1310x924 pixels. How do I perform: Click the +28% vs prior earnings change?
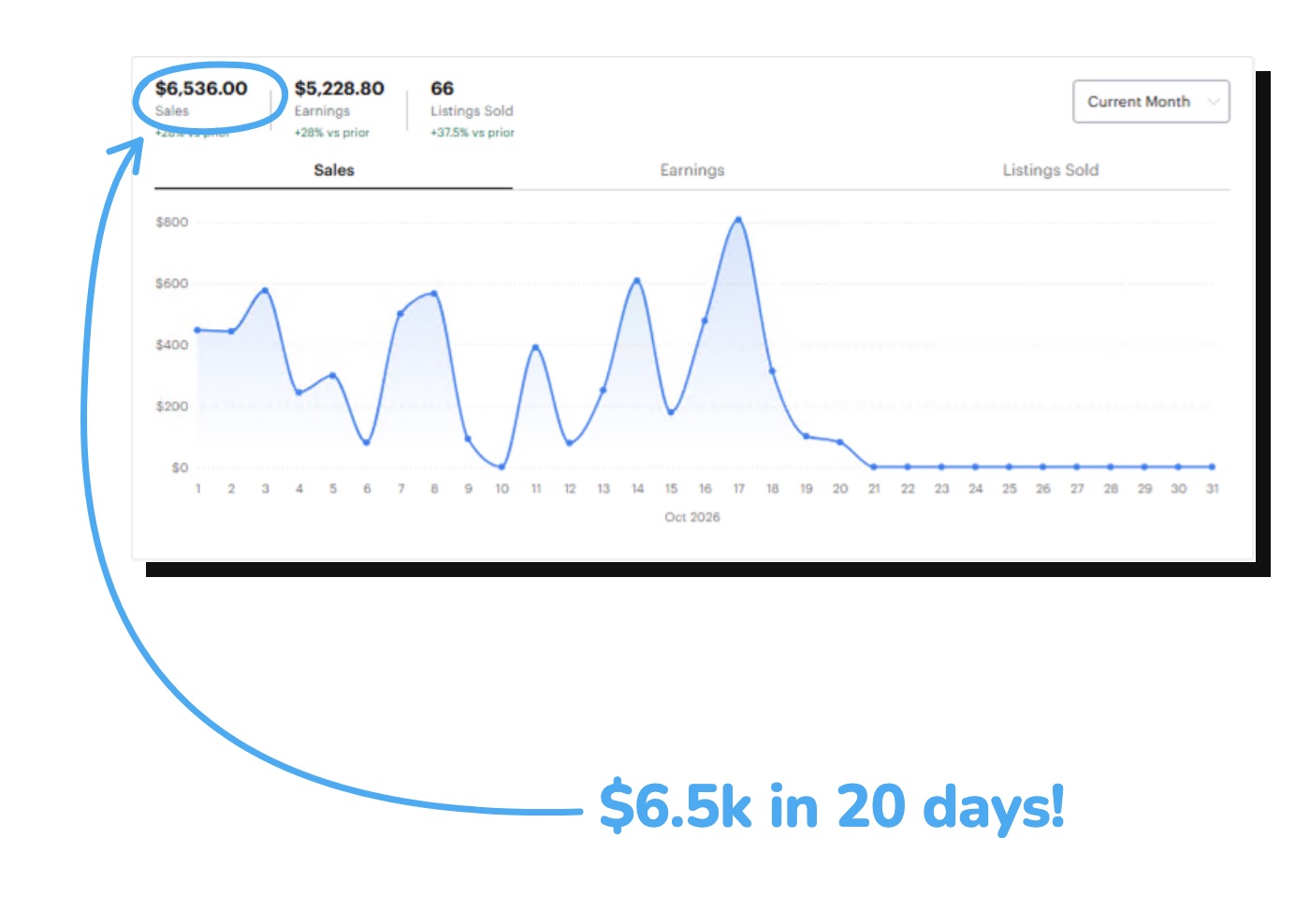tap(332, 133)
